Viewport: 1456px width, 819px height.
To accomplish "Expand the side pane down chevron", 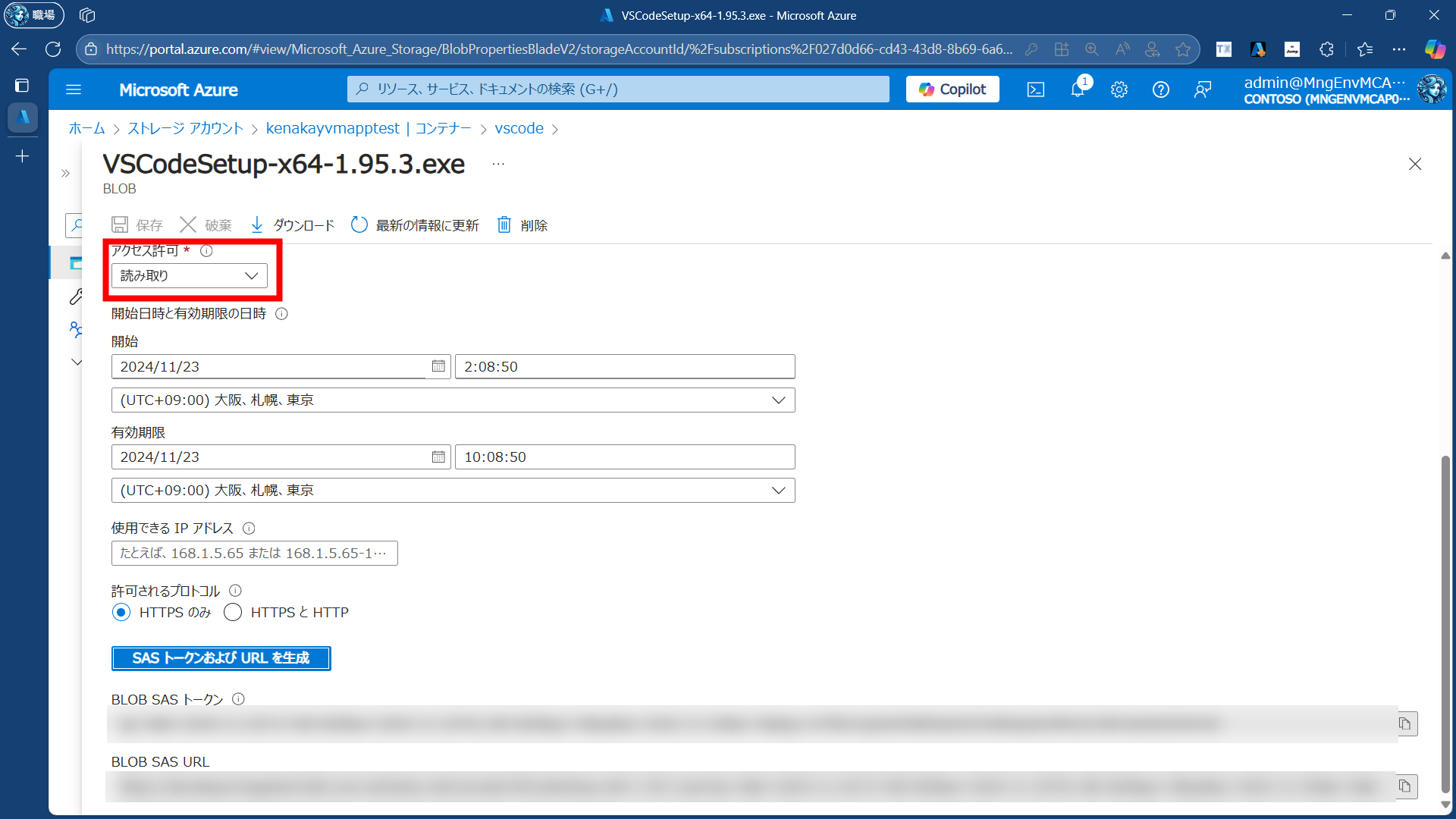I will (77, 362).
